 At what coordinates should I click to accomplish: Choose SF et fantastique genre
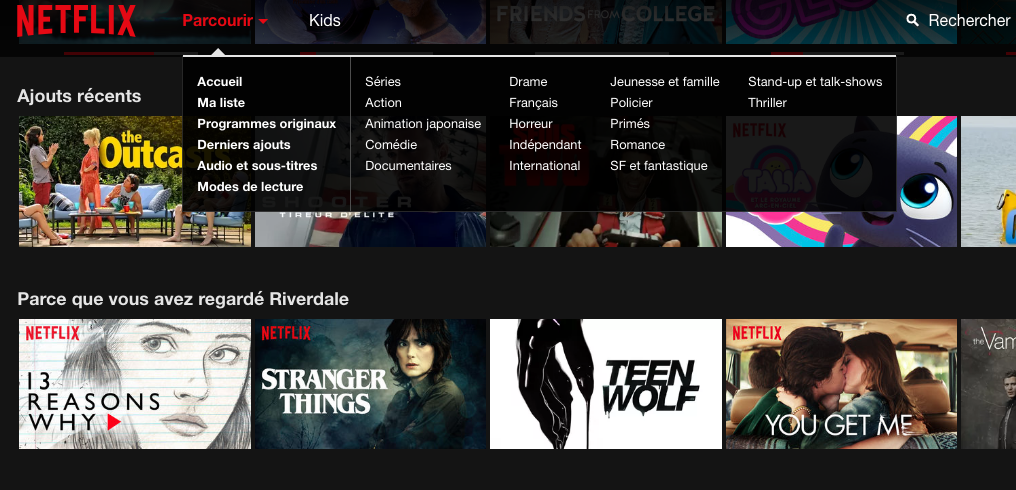pos(658,165)
